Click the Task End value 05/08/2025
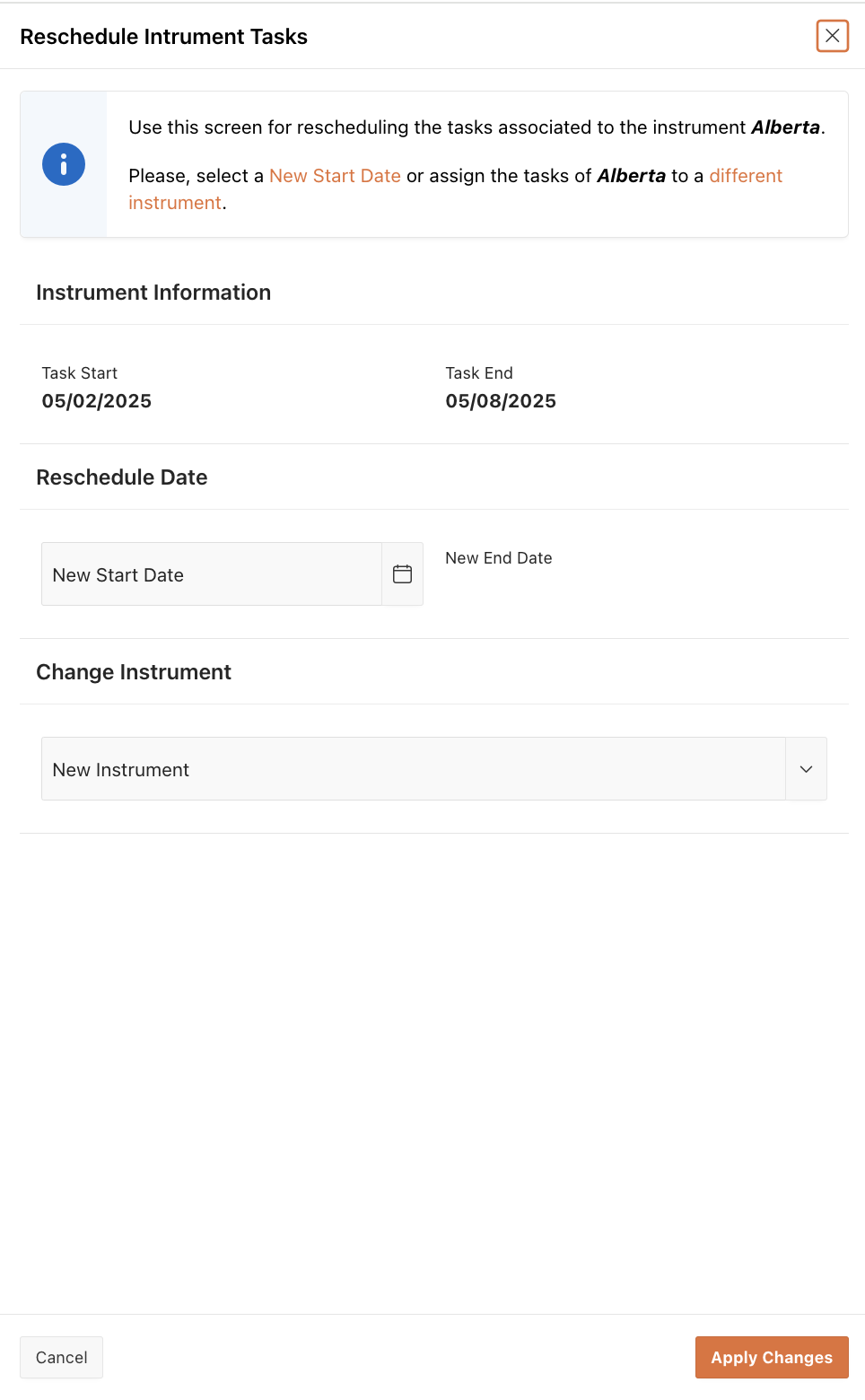Image resolution: width=865 pixels, height=1400 pixels. click(x=501, y=401)
